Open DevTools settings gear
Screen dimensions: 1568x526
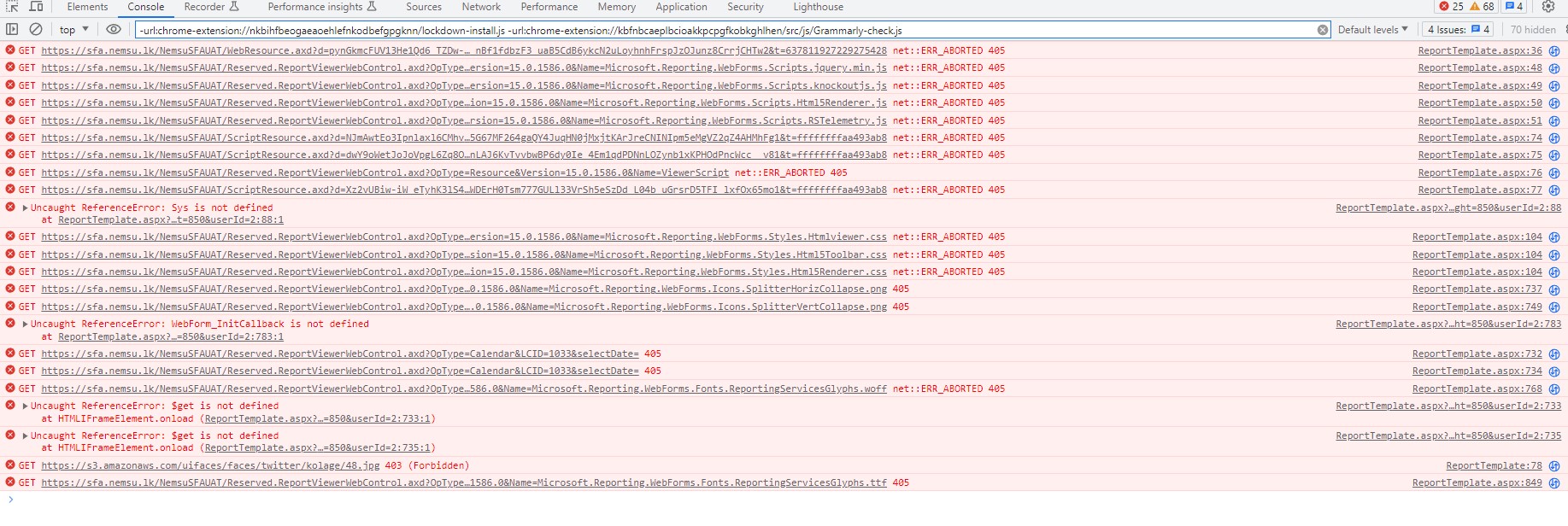[x=1548, y=6]
